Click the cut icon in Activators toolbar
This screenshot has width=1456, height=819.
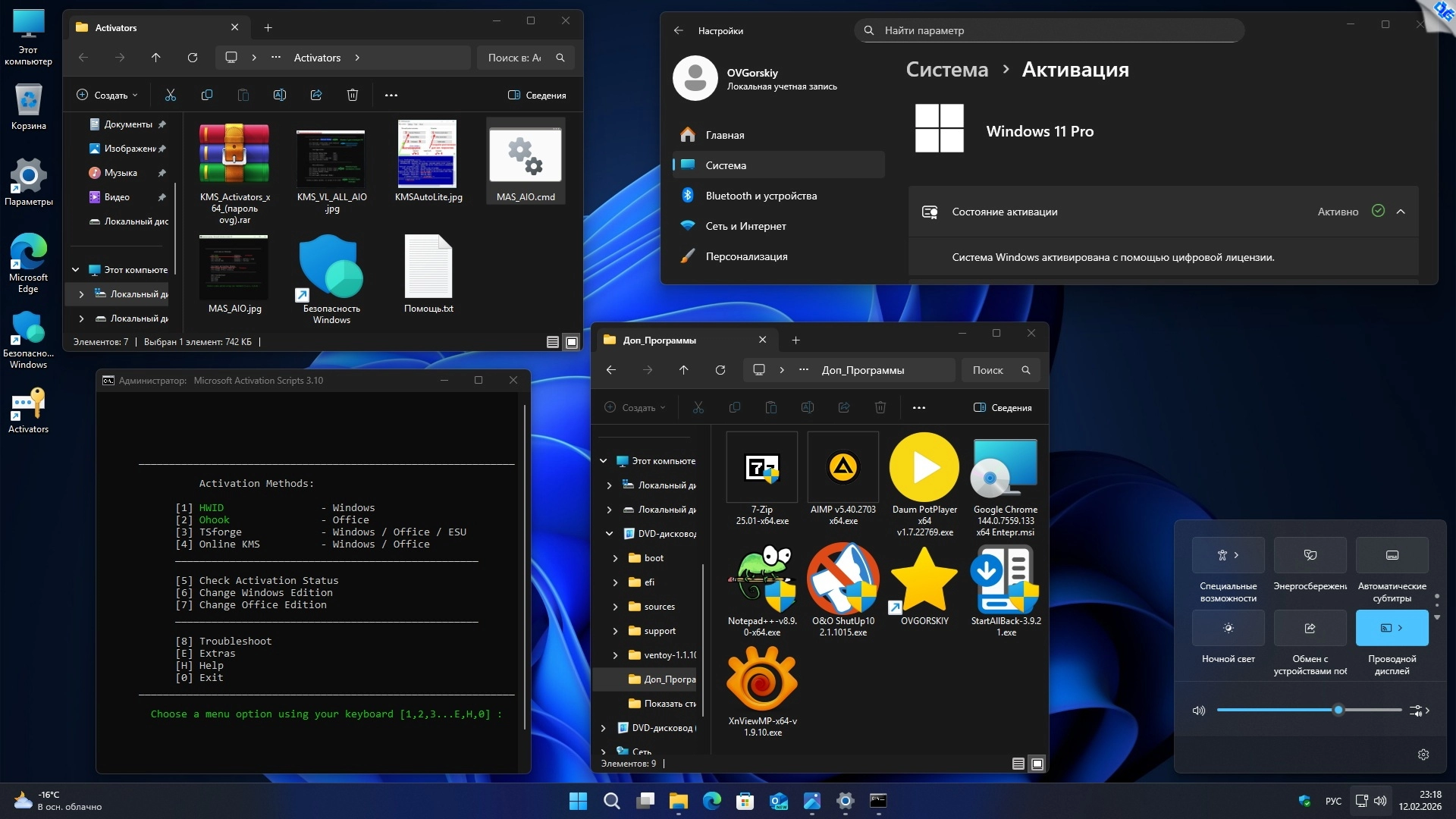[x=171, y=95]
